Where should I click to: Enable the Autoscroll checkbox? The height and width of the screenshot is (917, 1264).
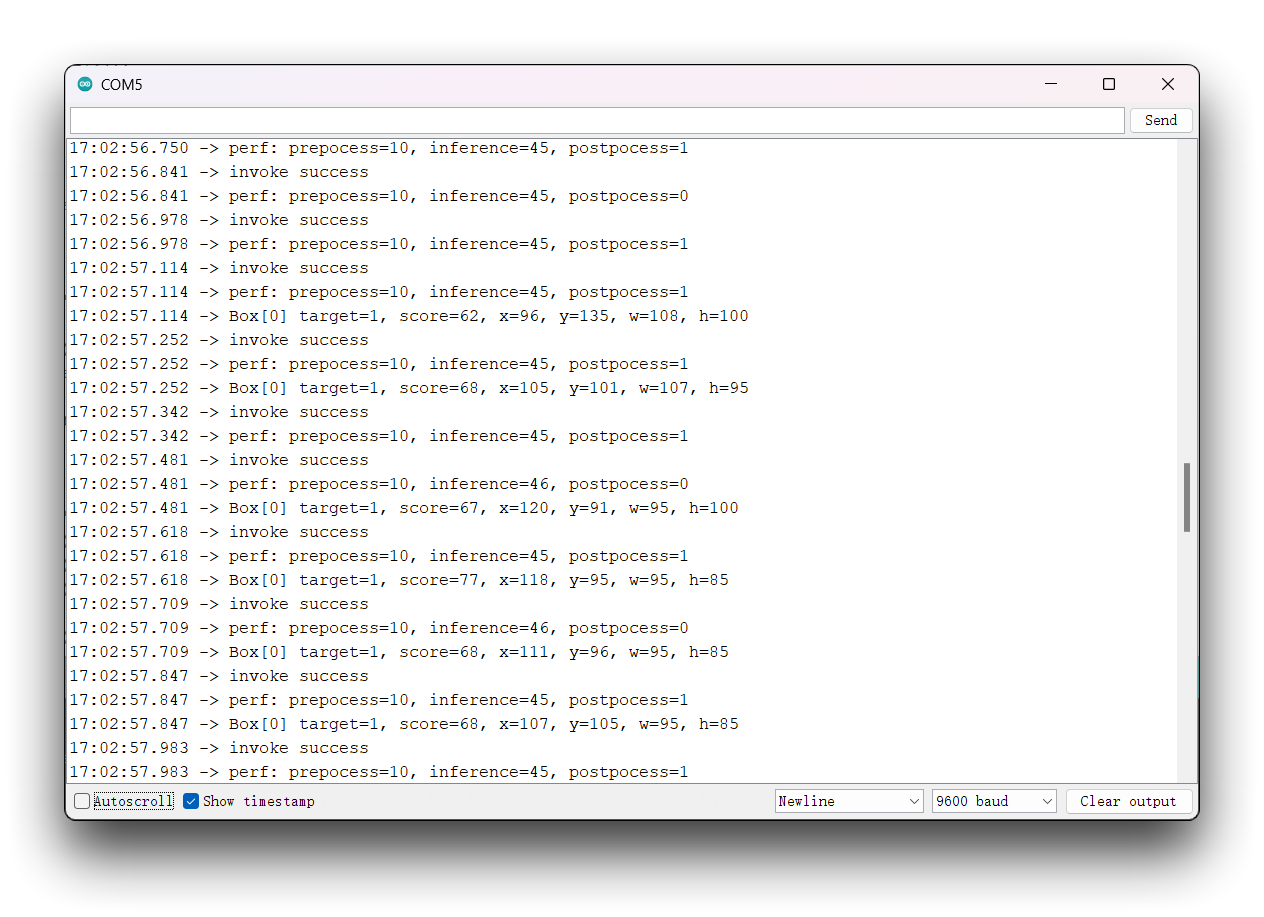[82, 801]
